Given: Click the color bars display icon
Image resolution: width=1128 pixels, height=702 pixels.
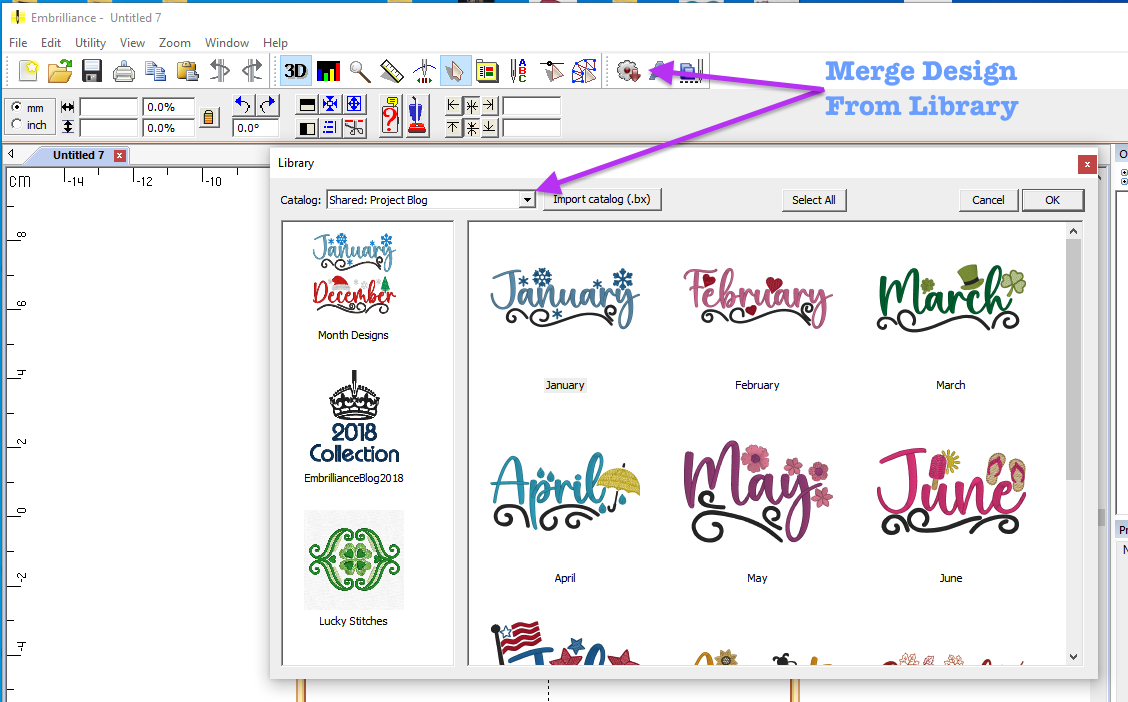Looking at the screenshot, I should pyautogui.click(x=328, y=71).
